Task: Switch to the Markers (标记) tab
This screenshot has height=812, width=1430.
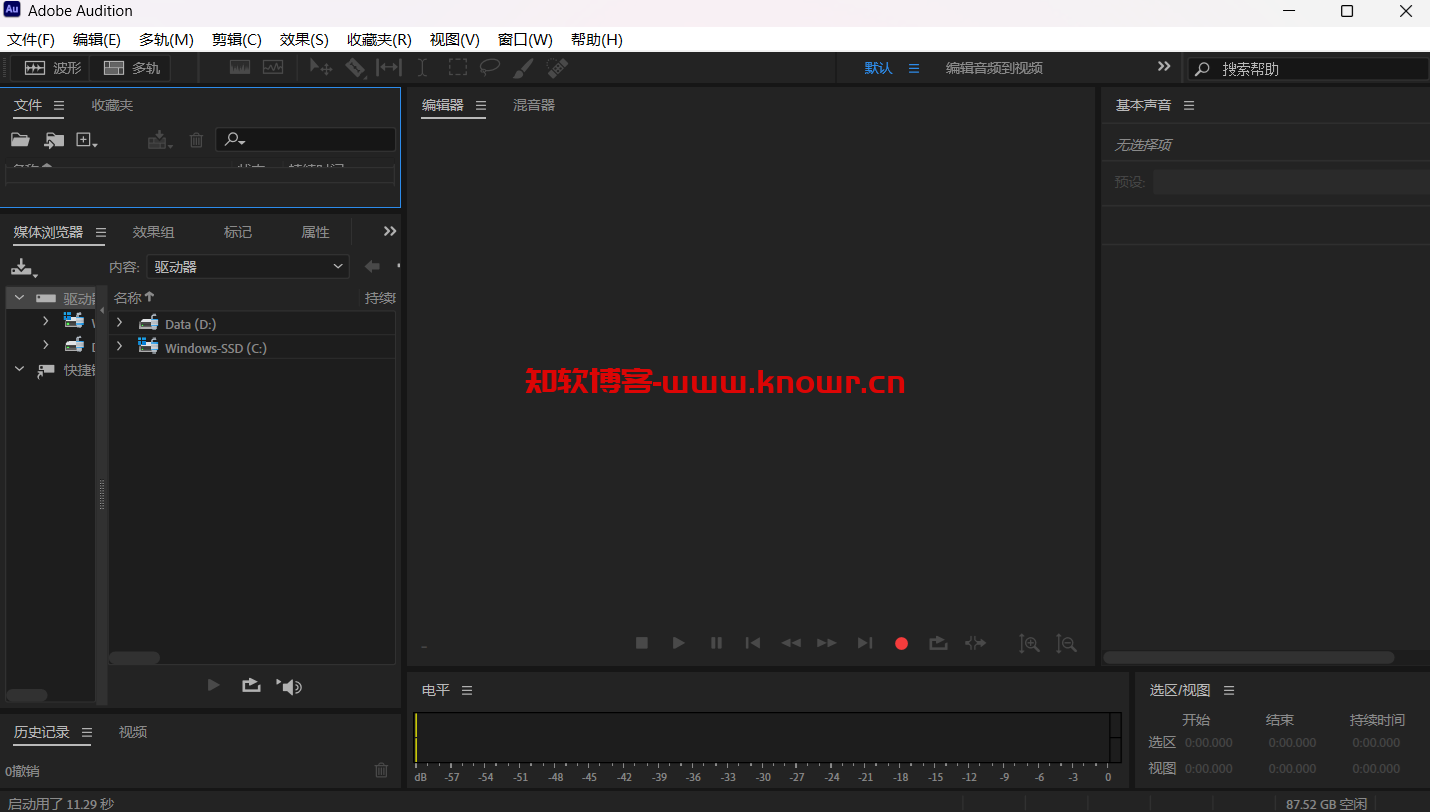Action: (238, 232)
